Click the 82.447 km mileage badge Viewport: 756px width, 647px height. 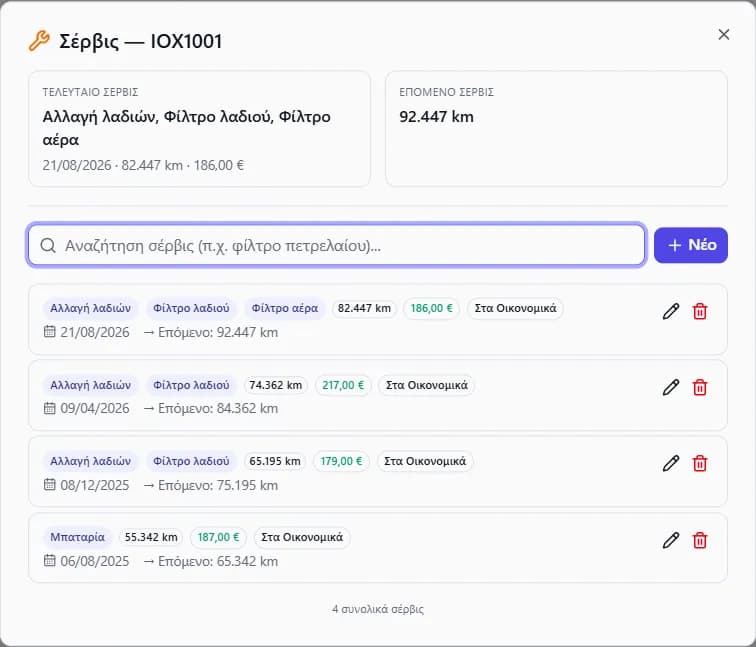(x=364, y=309)
